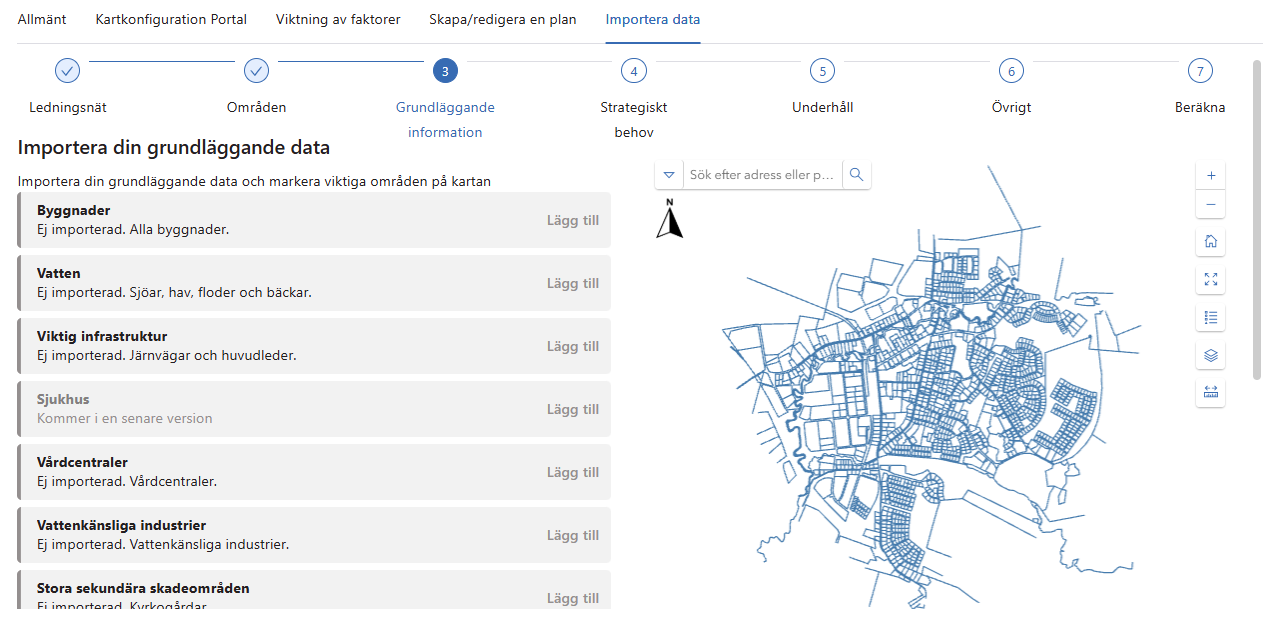The image size is (1279, 625).
Task: Reset map to home extent
Action: [x=1211, y=242]
